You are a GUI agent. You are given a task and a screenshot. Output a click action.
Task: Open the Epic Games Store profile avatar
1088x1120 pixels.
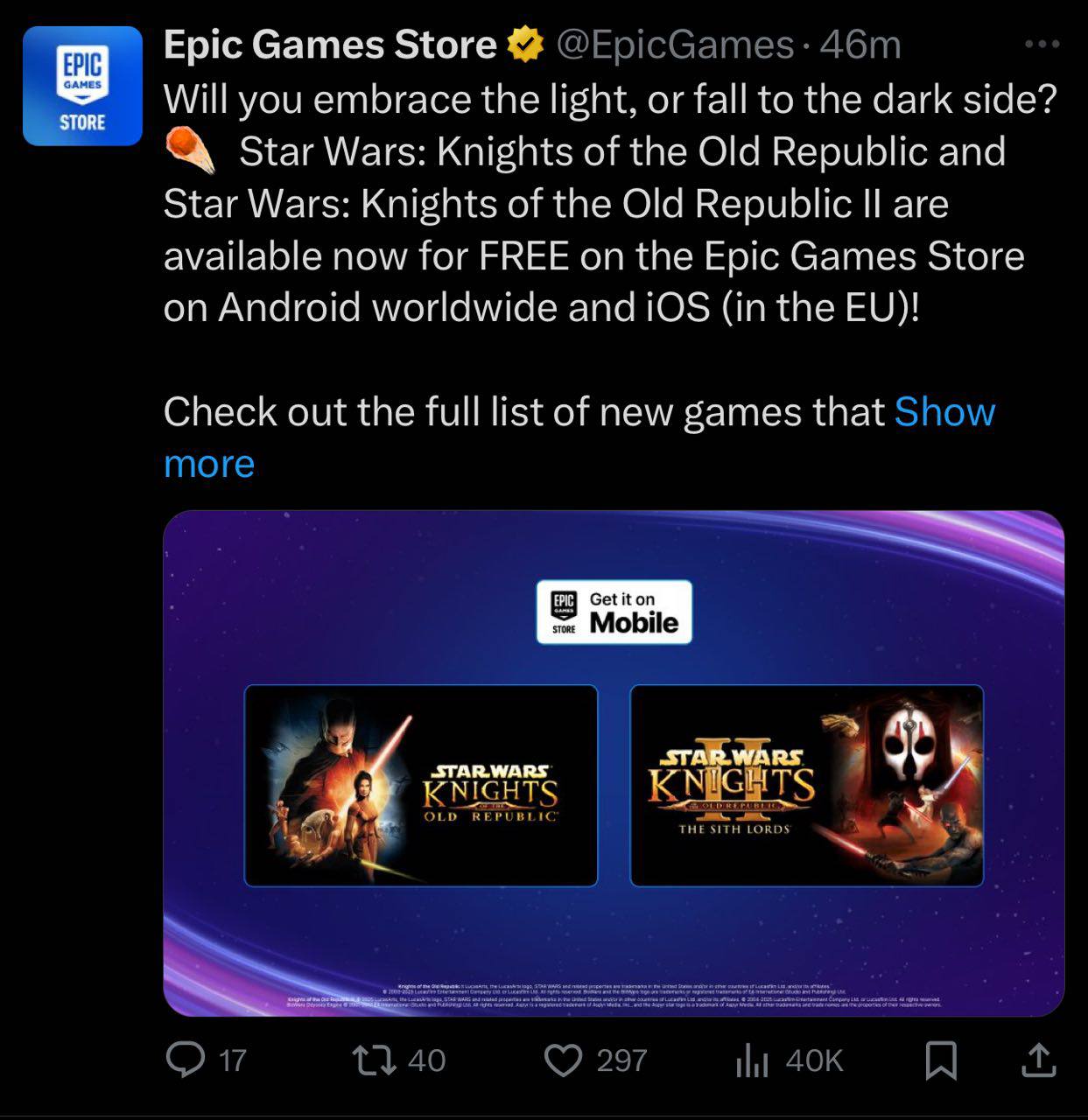(x=82, y=86)
